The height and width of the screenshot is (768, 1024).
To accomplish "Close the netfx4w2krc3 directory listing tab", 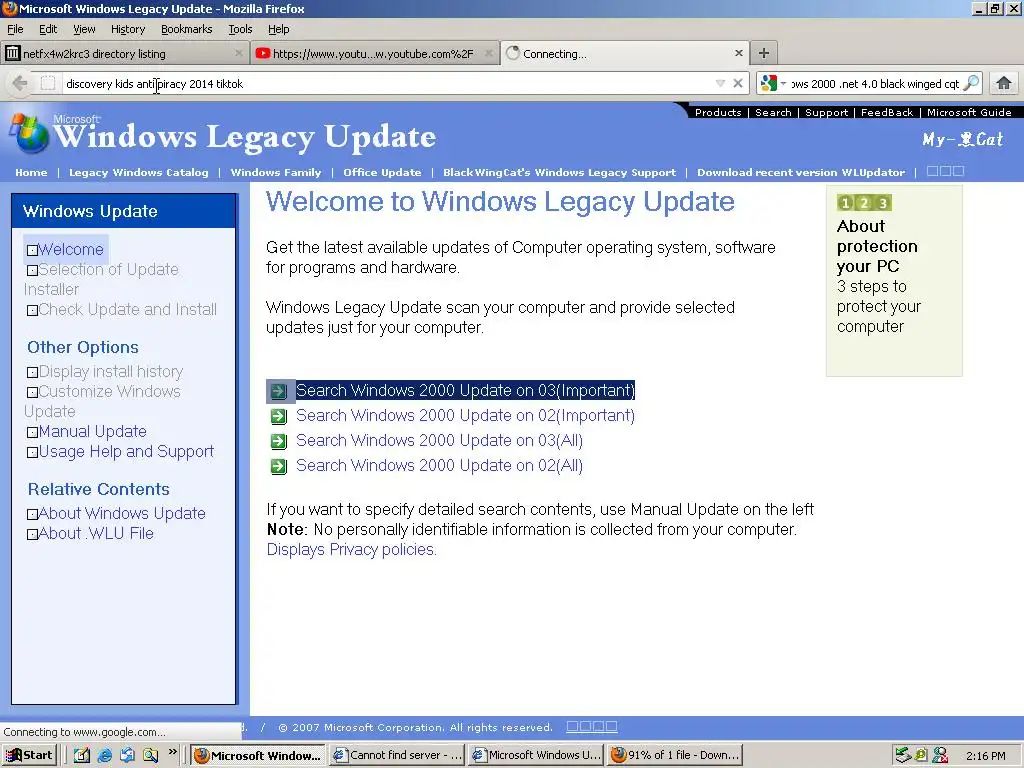I will (x=239, y=53).
